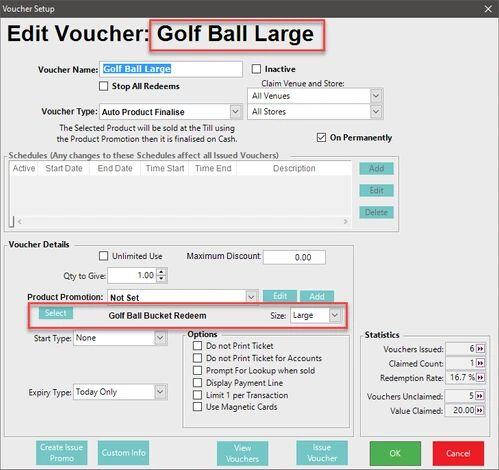The image size is (499, 470).
Task: Select the Start Date column header
Action: (64, 168)
